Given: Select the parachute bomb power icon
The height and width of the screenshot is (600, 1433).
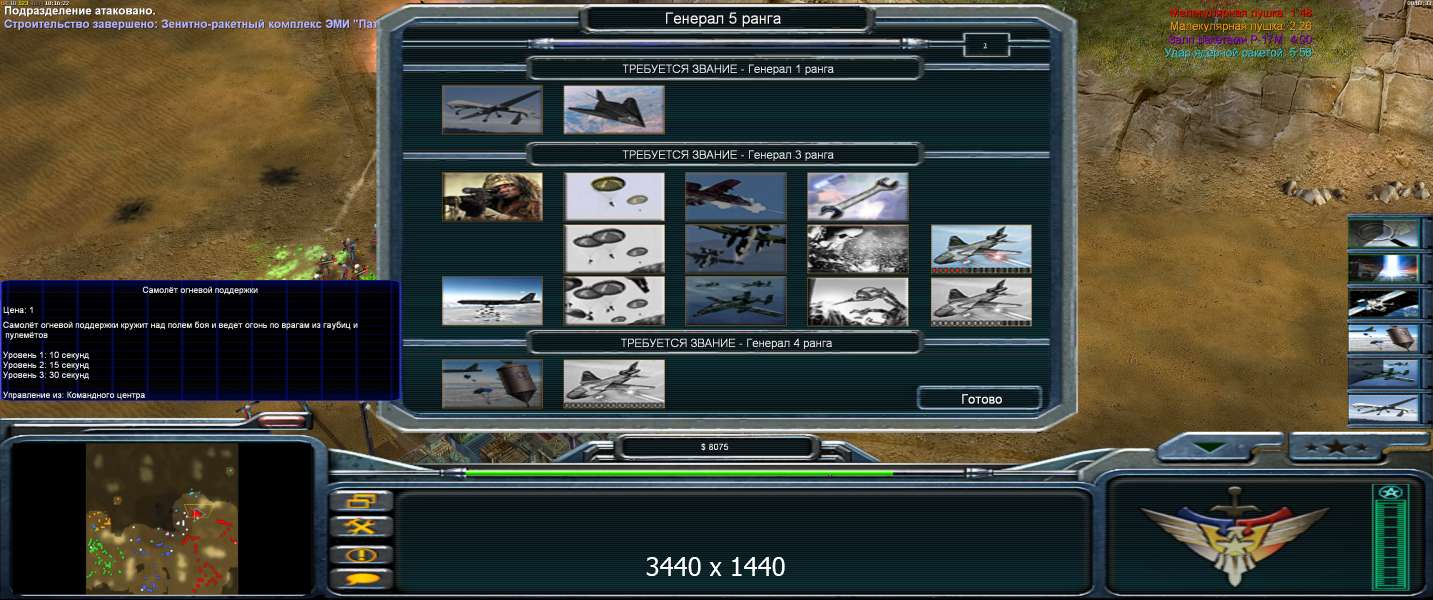Looking at the screenshot, I should click(492, 384).
